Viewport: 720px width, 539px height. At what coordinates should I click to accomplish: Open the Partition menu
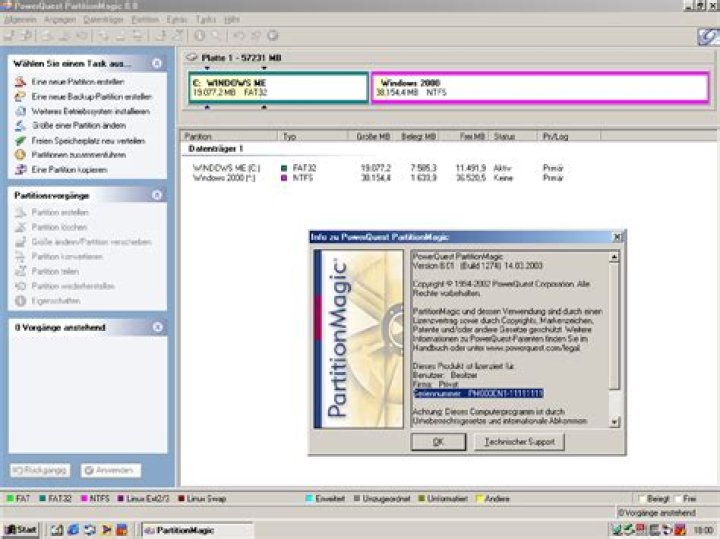tap(145, 20)
